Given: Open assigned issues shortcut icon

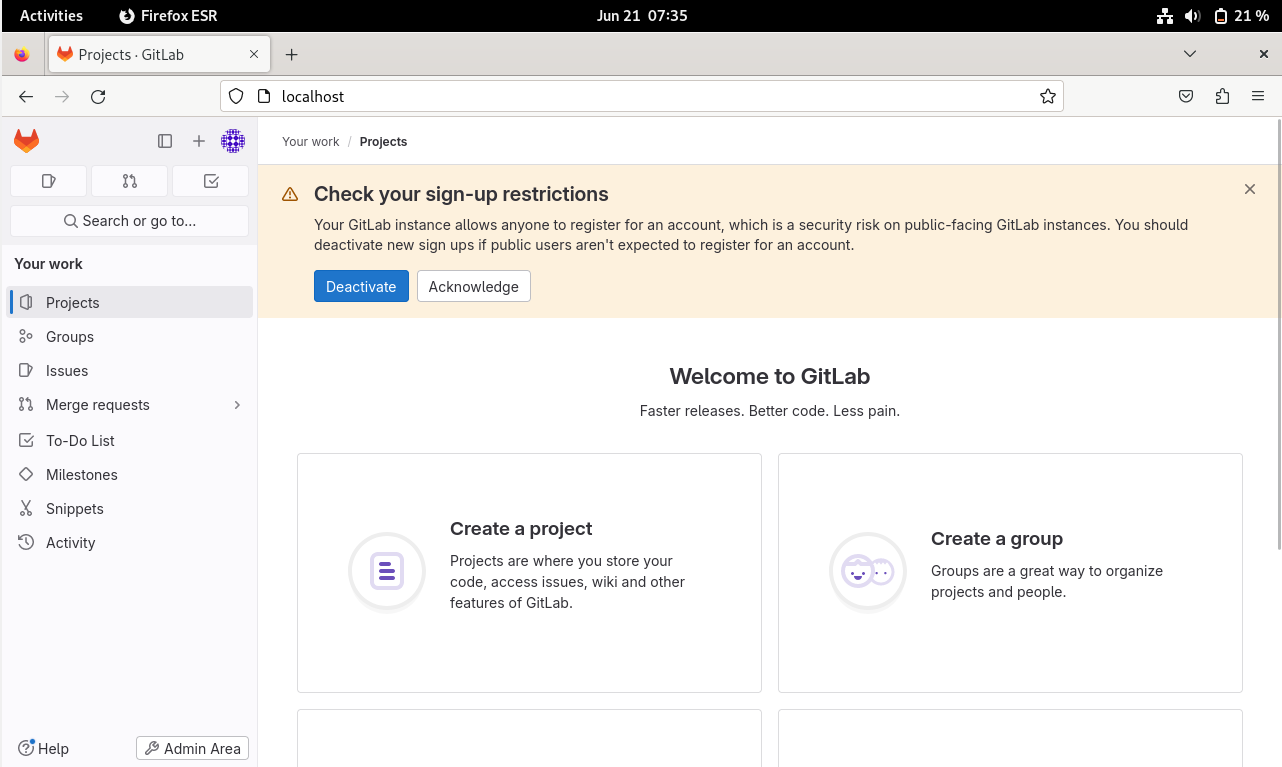Looking at the screenshot, I should pyautogui.click(x=48, y=181).
